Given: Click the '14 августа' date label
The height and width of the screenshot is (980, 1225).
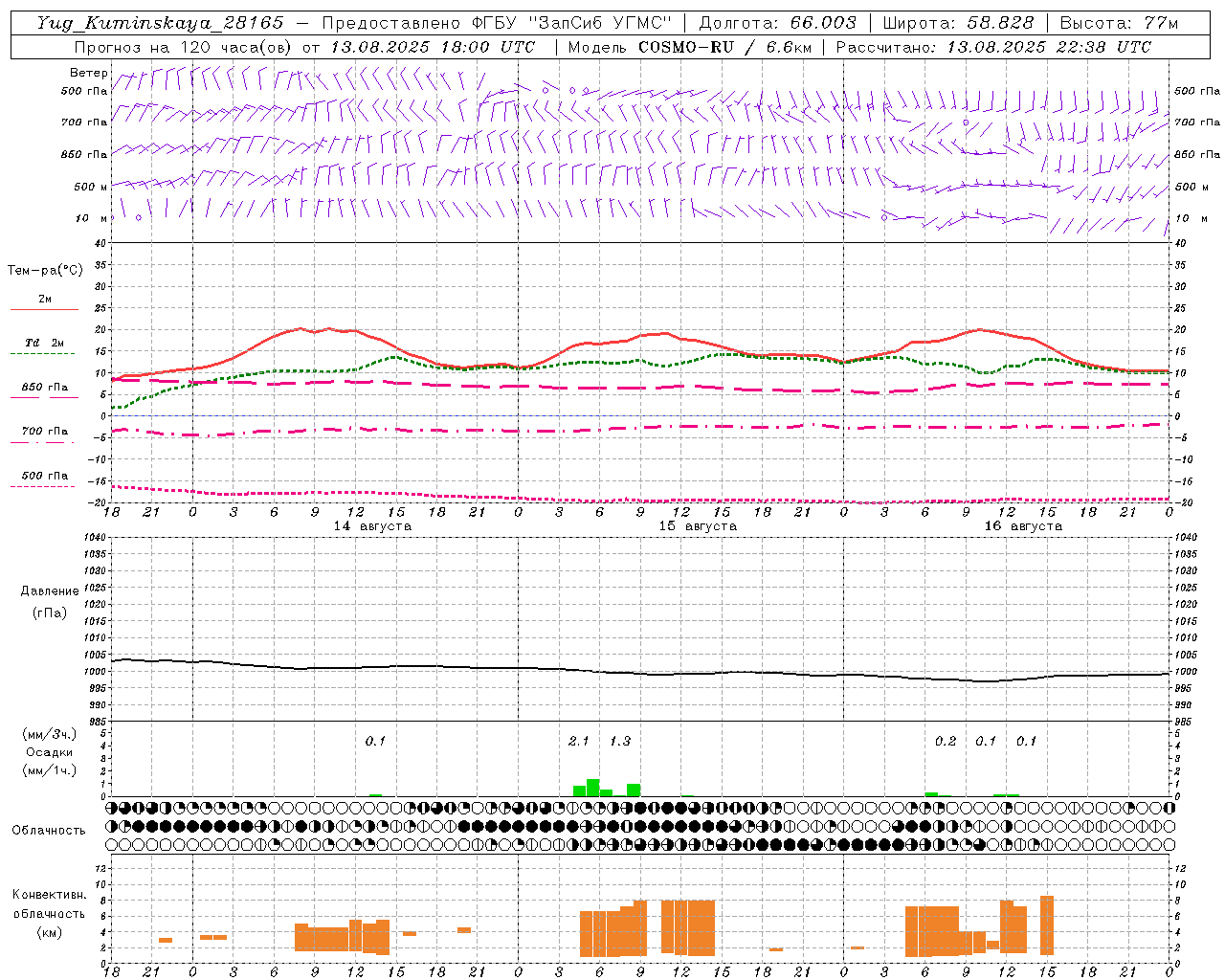Looking at the screenshot, I should tap(372, 526).
